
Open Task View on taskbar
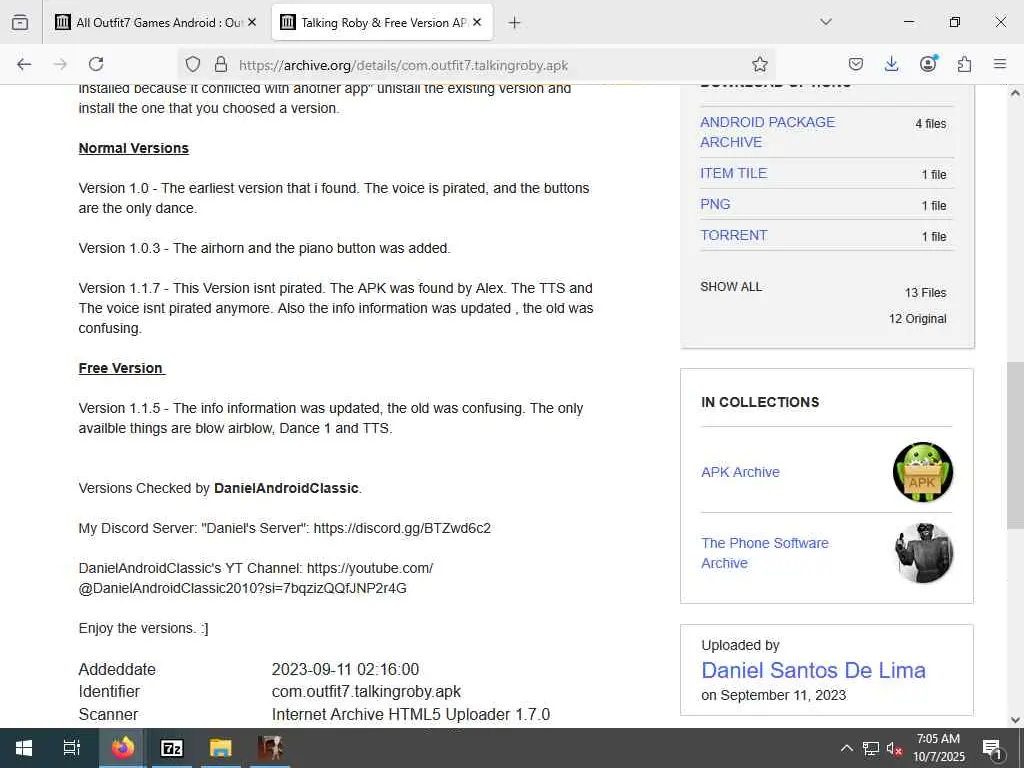click(71, 748)
